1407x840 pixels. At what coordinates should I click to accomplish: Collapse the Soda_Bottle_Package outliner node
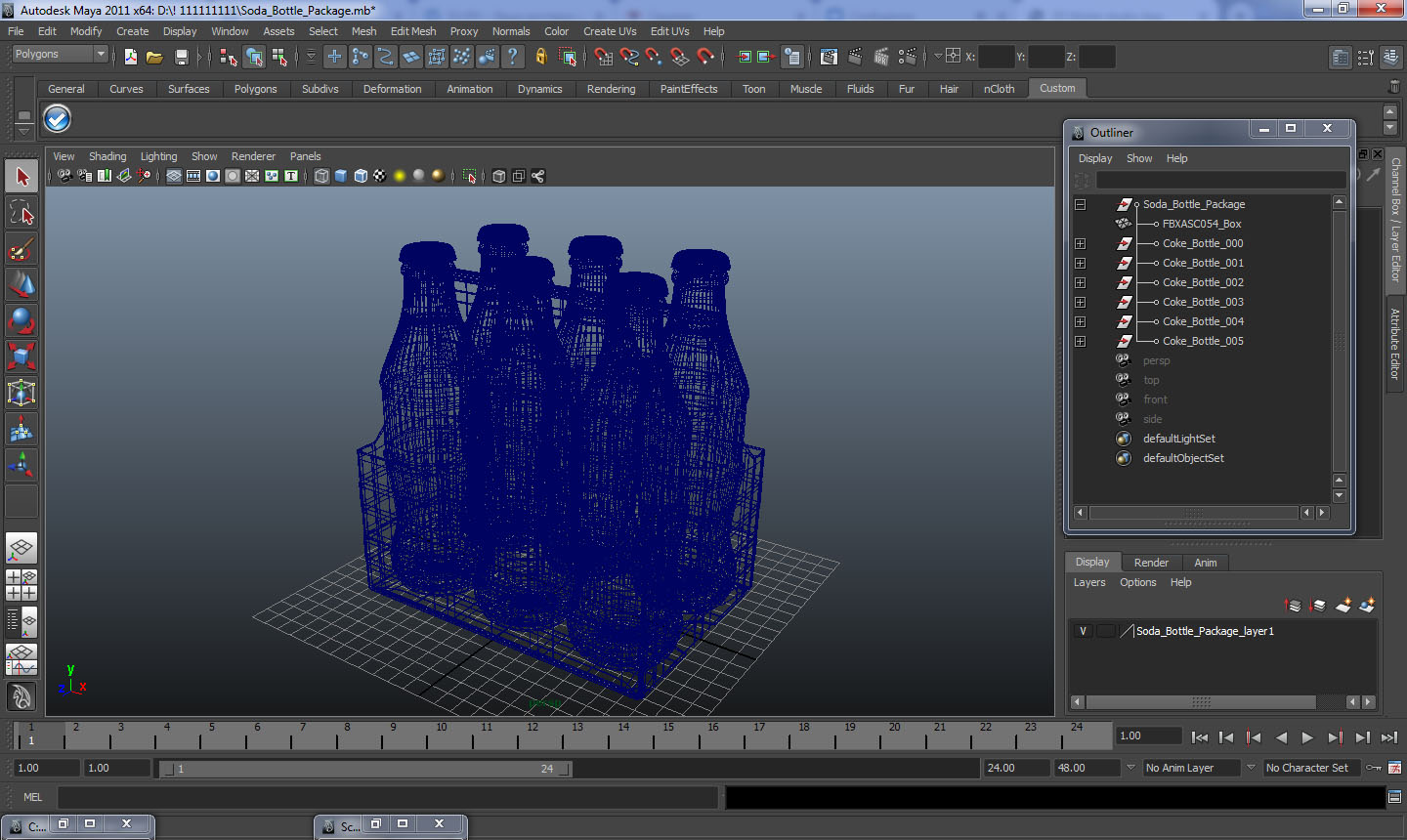pos(1080,204)
